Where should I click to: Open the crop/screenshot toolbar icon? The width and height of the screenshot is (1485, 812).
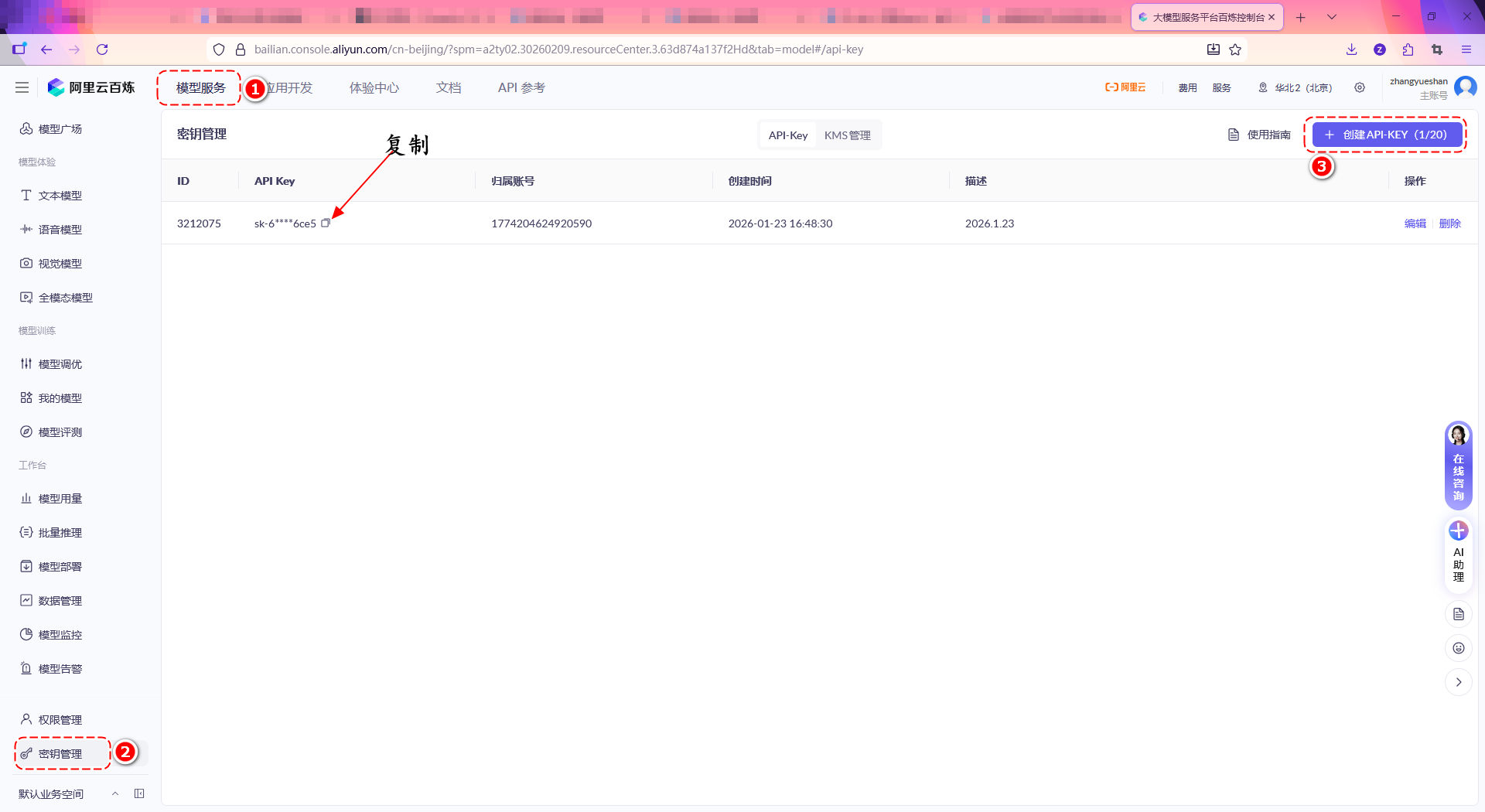[x=1437, y=49]
